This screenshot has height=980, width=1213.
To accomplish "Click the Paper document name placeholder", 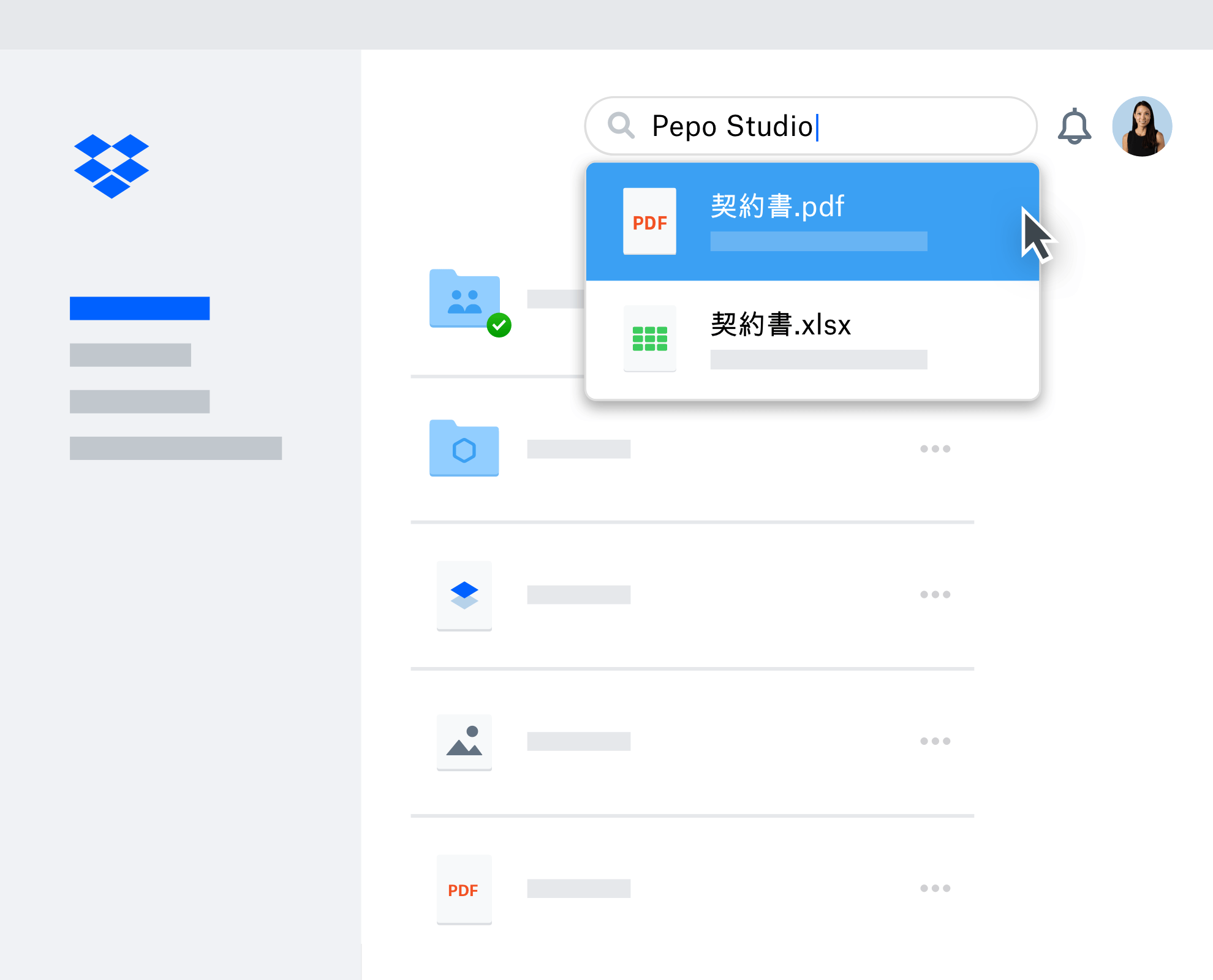I will (579, 595).
